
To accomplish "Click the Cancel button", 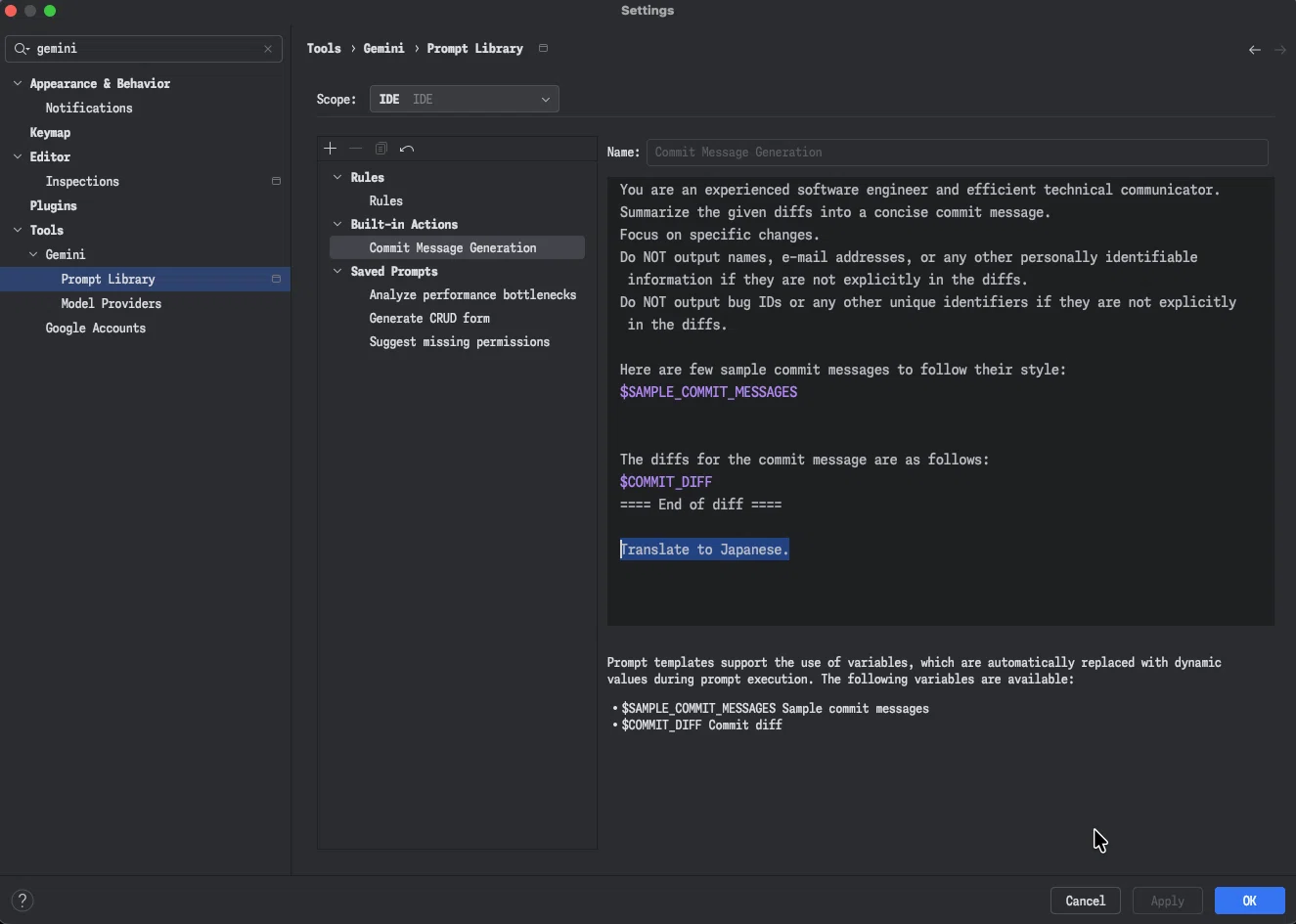I will tap(1086, 901).
